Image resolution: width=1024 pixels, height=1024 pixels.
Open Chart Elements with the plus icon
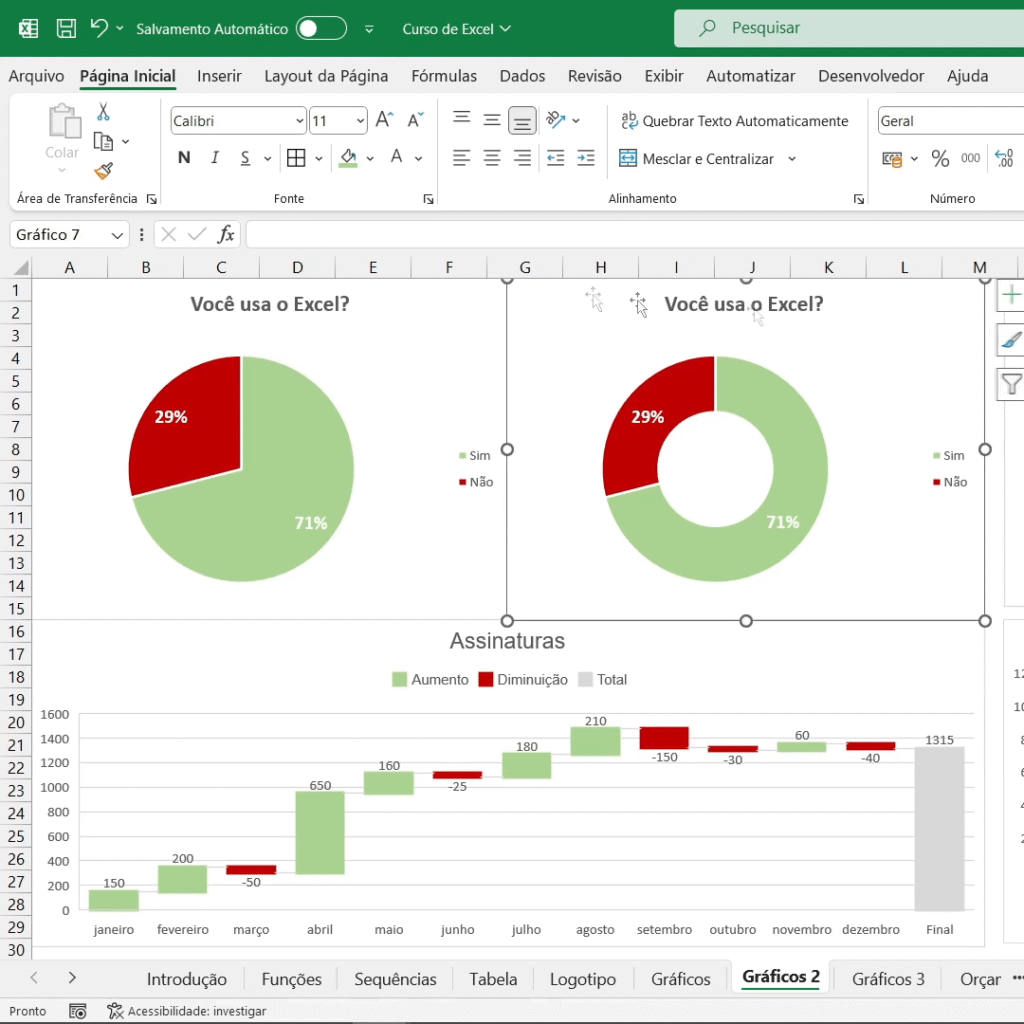tap(1011, 295)
